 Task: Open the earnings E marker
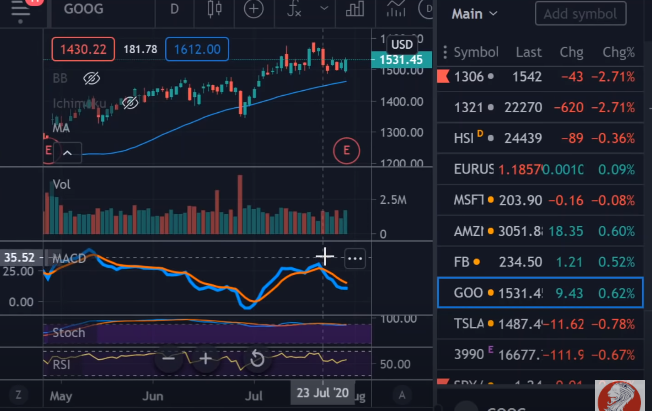point(346,150)
